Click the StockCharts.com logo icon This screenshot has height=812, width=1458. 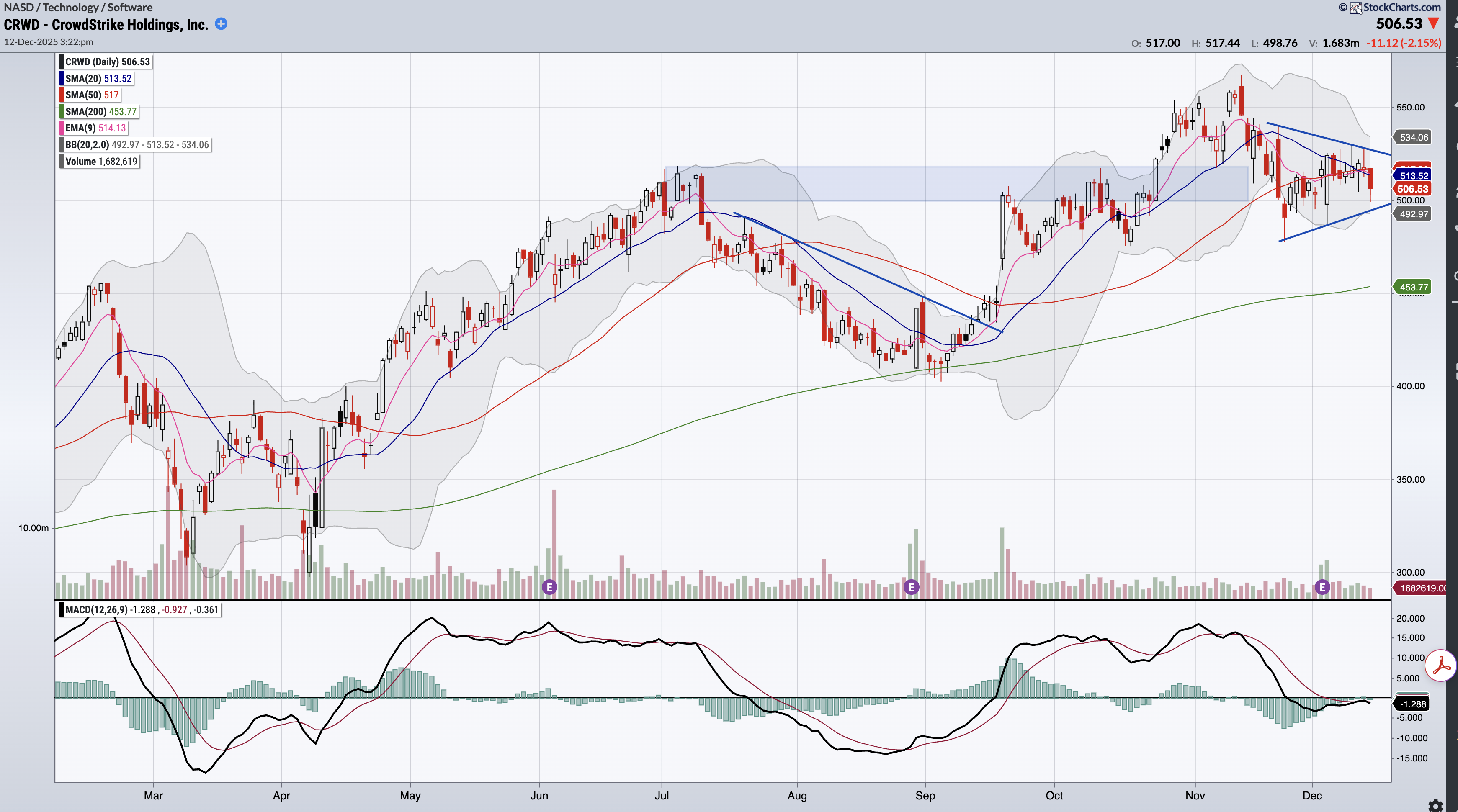pos(1355,8)
